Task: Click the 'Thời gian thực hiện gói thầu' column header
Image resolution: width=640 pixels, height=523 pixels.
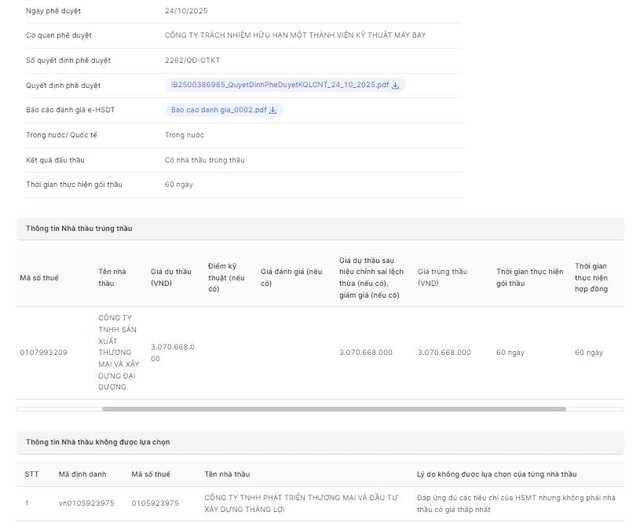Action: [529, 277]
